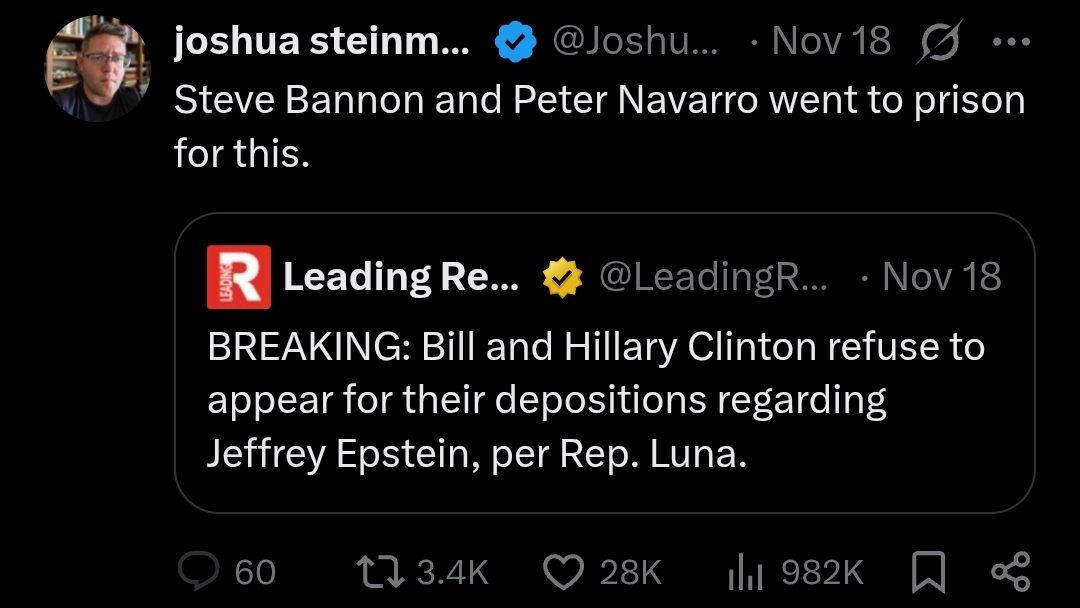Click the Bannon and Navarro tweet text
The width and height of the screenshot is (1080, 608).
pyautogui.click(x=598, y=127)
